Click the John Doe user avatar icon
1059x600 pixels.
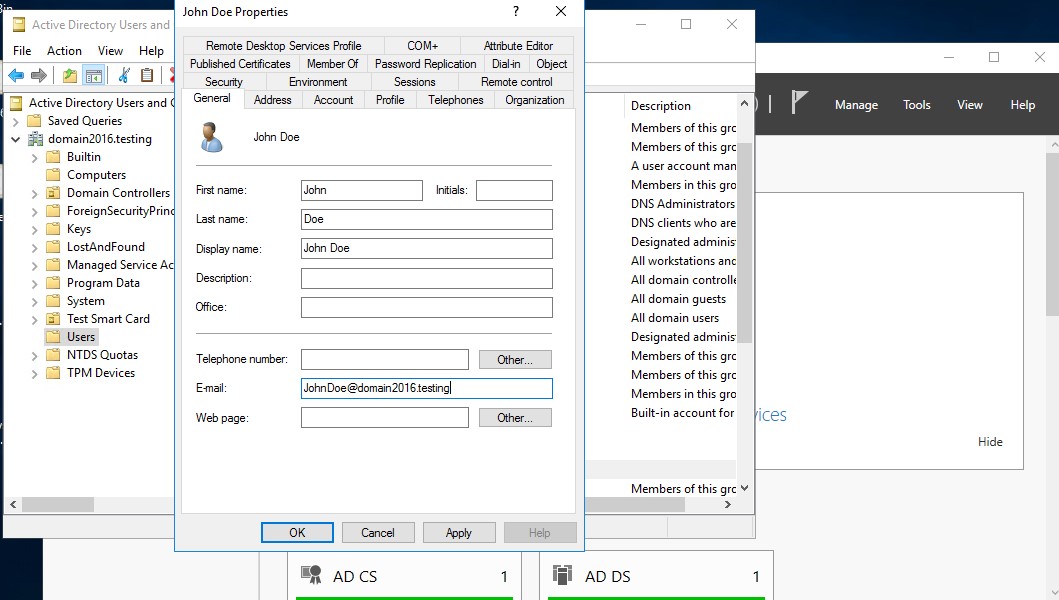(211, 137)
